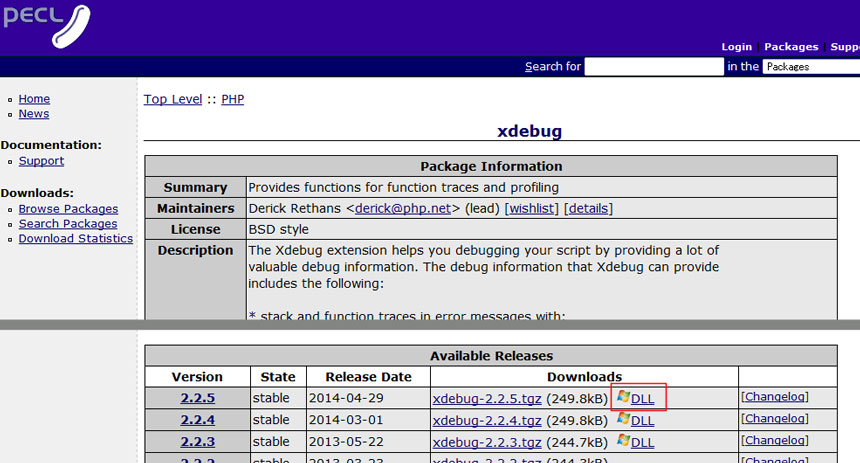Download xdebug-2.2.4.tgz
Screen dimensions: 860x463
487,421
